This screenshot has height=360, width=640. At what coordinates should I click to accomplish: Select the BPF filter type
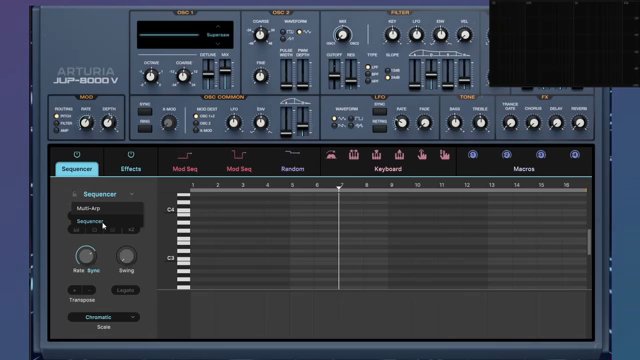(x=368, y=74)
